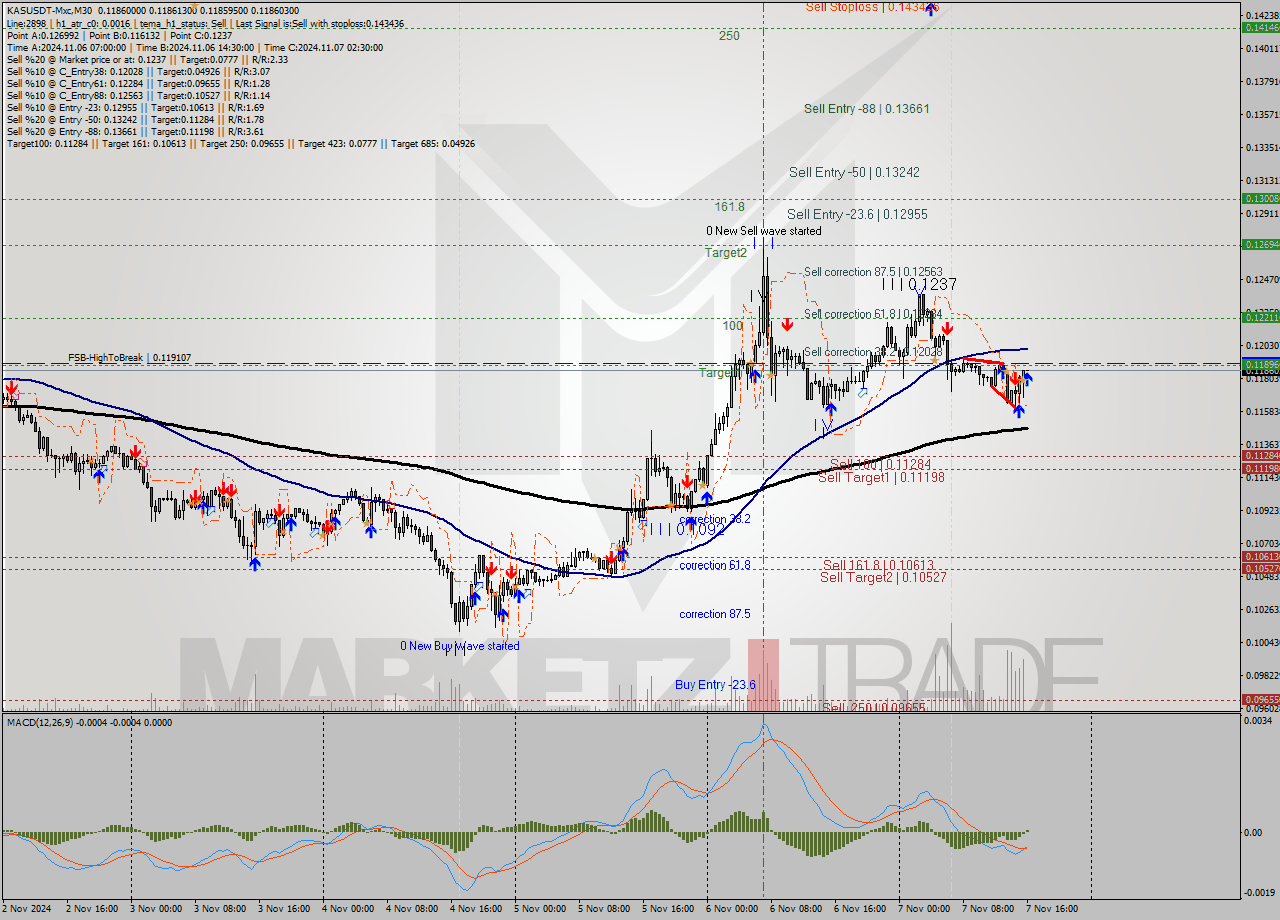
Task: Click the '4 Nov 00:00' time axis label
Action: [348, 909]
